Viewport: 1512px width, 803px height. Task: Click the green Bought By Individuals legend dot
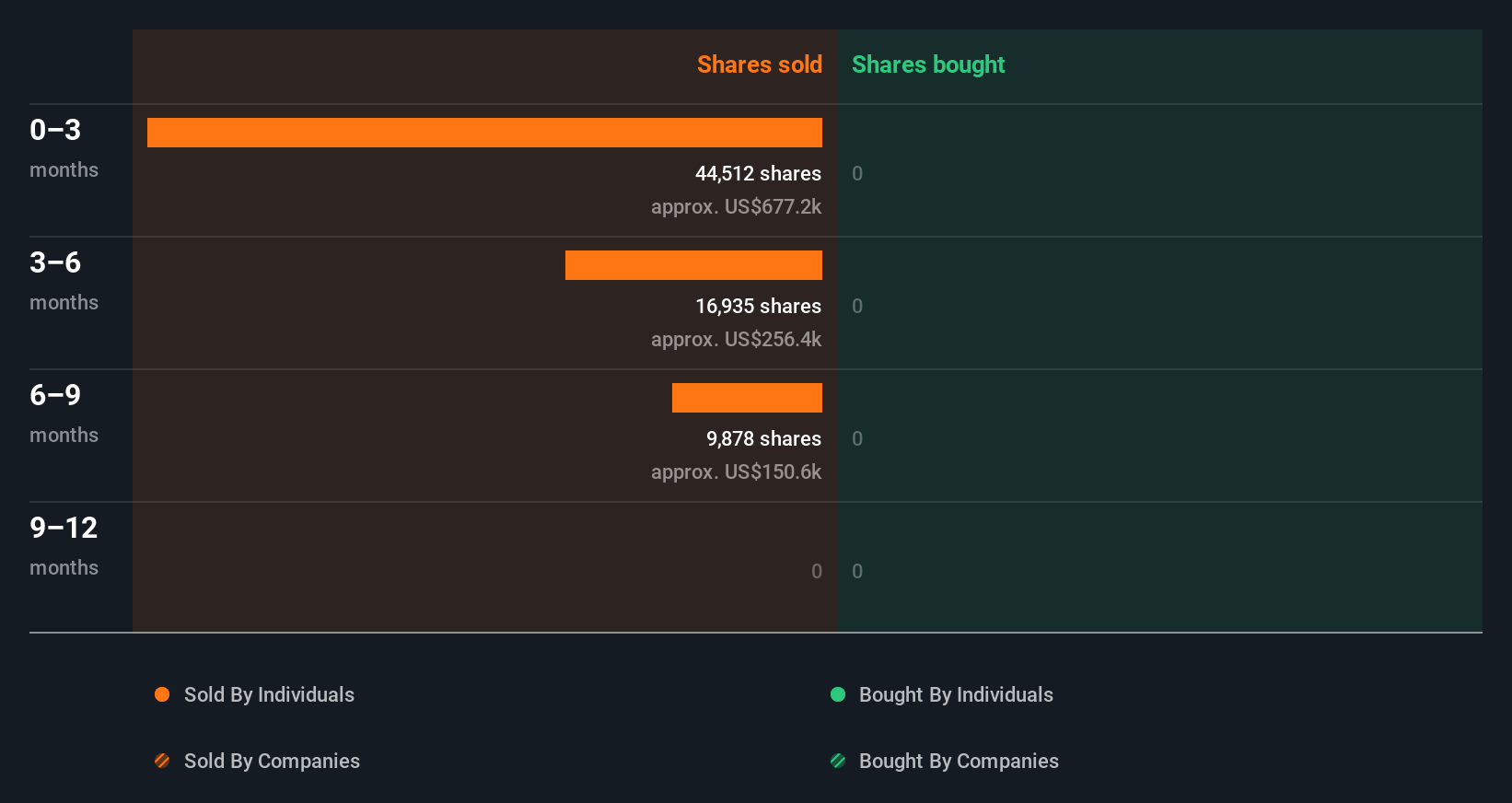pos(838,694)
